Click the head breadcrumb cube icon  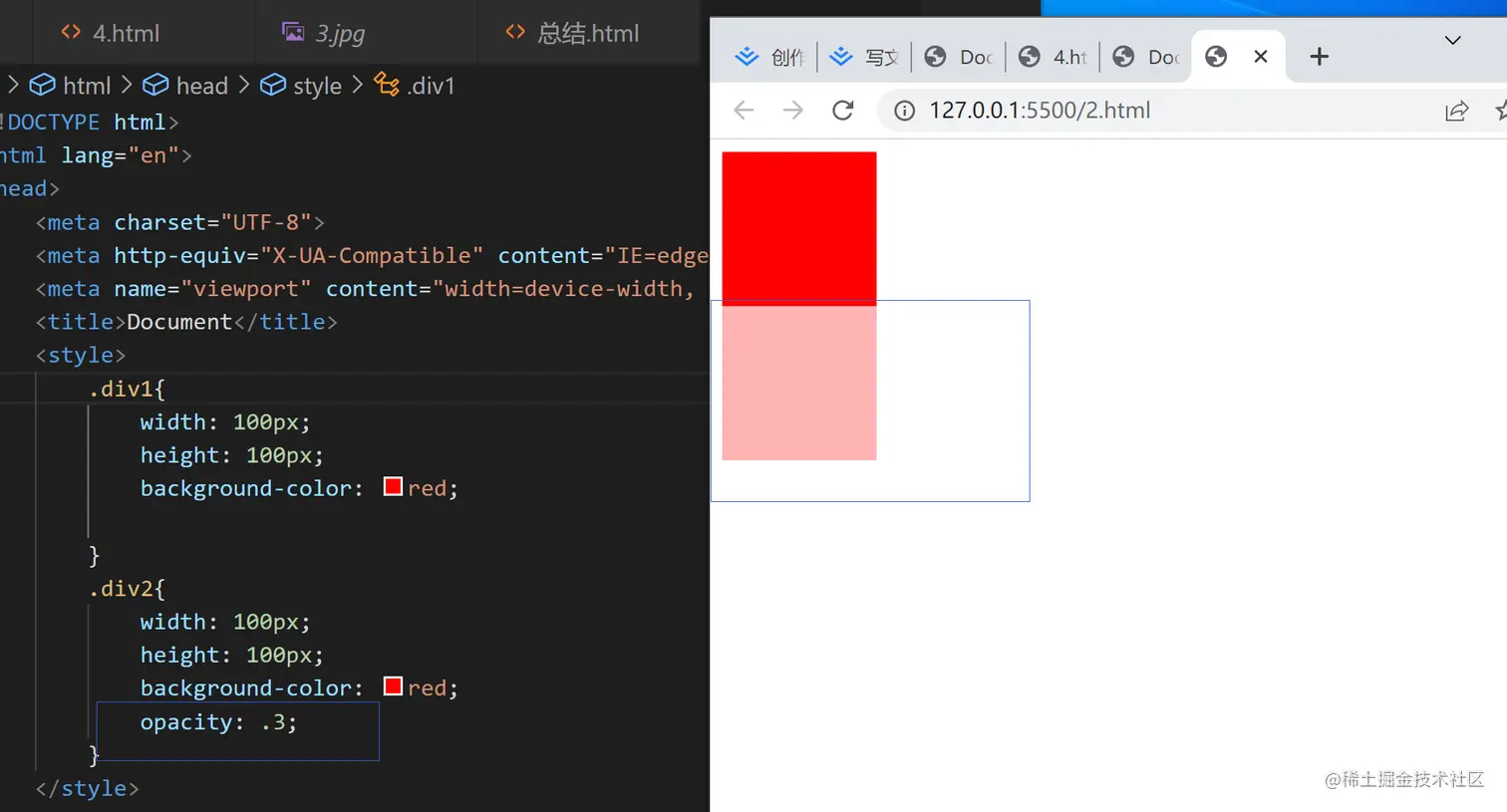155,85
